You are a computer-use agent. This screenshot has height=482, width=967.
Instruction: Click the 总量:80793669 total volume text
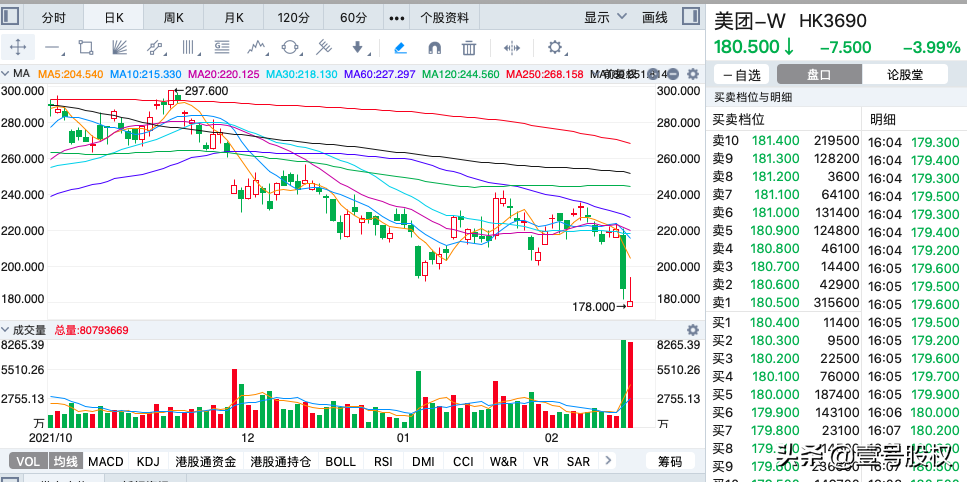click(91, 330)
